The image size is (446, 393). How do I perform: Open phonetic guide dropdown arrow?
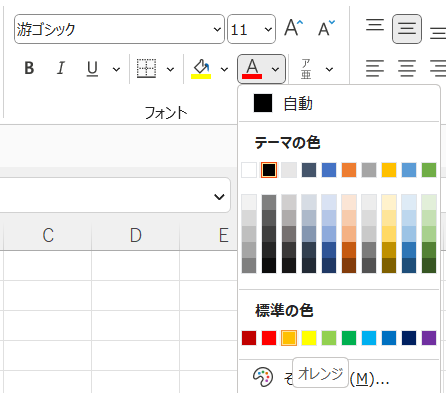329,69
